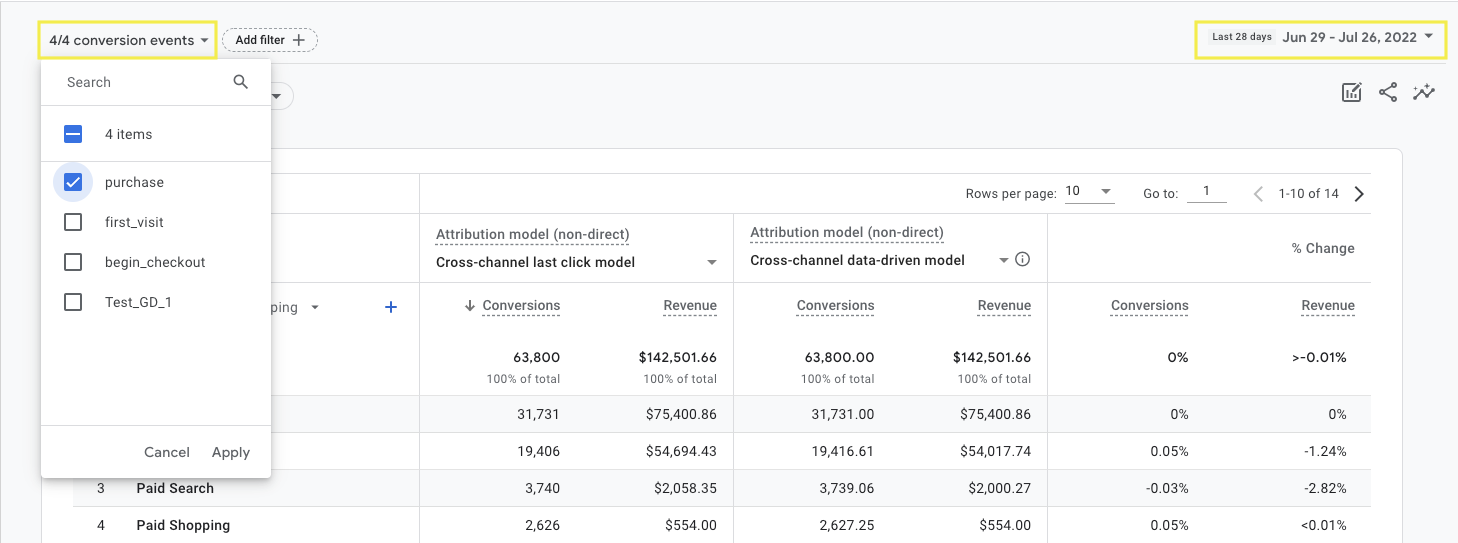Open the customize report icon

coord(1351,92)
